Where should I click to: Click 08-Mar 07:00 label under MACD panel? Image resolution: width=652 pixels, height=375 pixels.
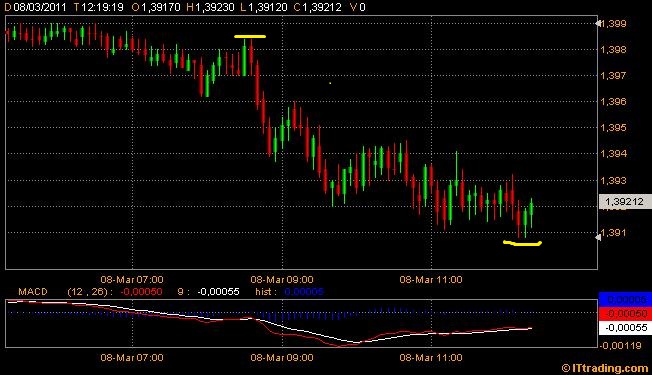pyautogui.click(x=132, y=358)
